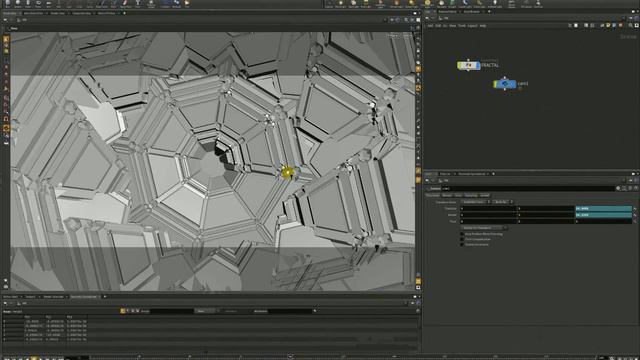
Task: Toggle Keep Position When Parenting checkbox
Action: [462, 234]
